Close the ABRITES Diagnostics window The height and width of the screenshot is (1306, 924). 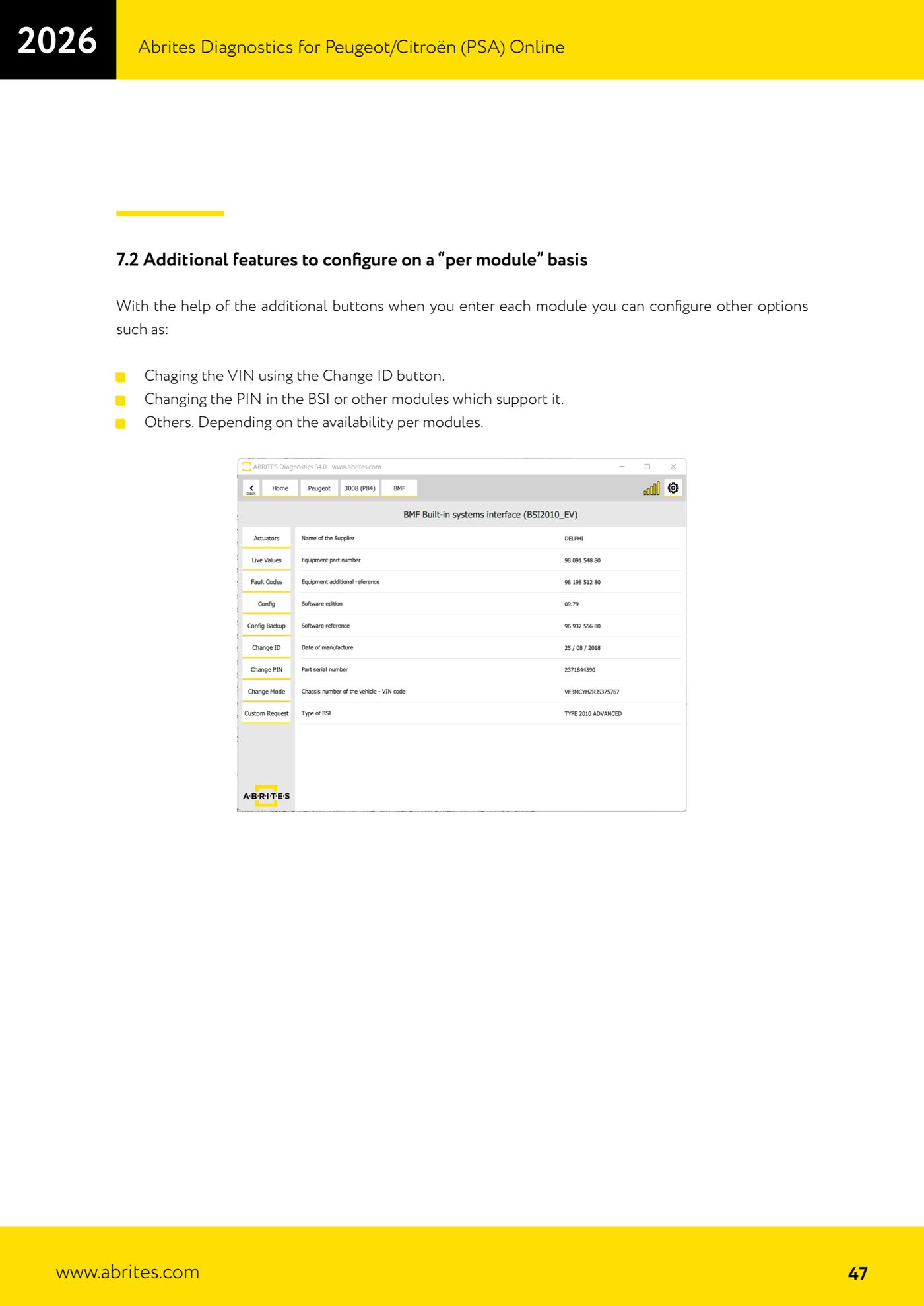[673, 467]
